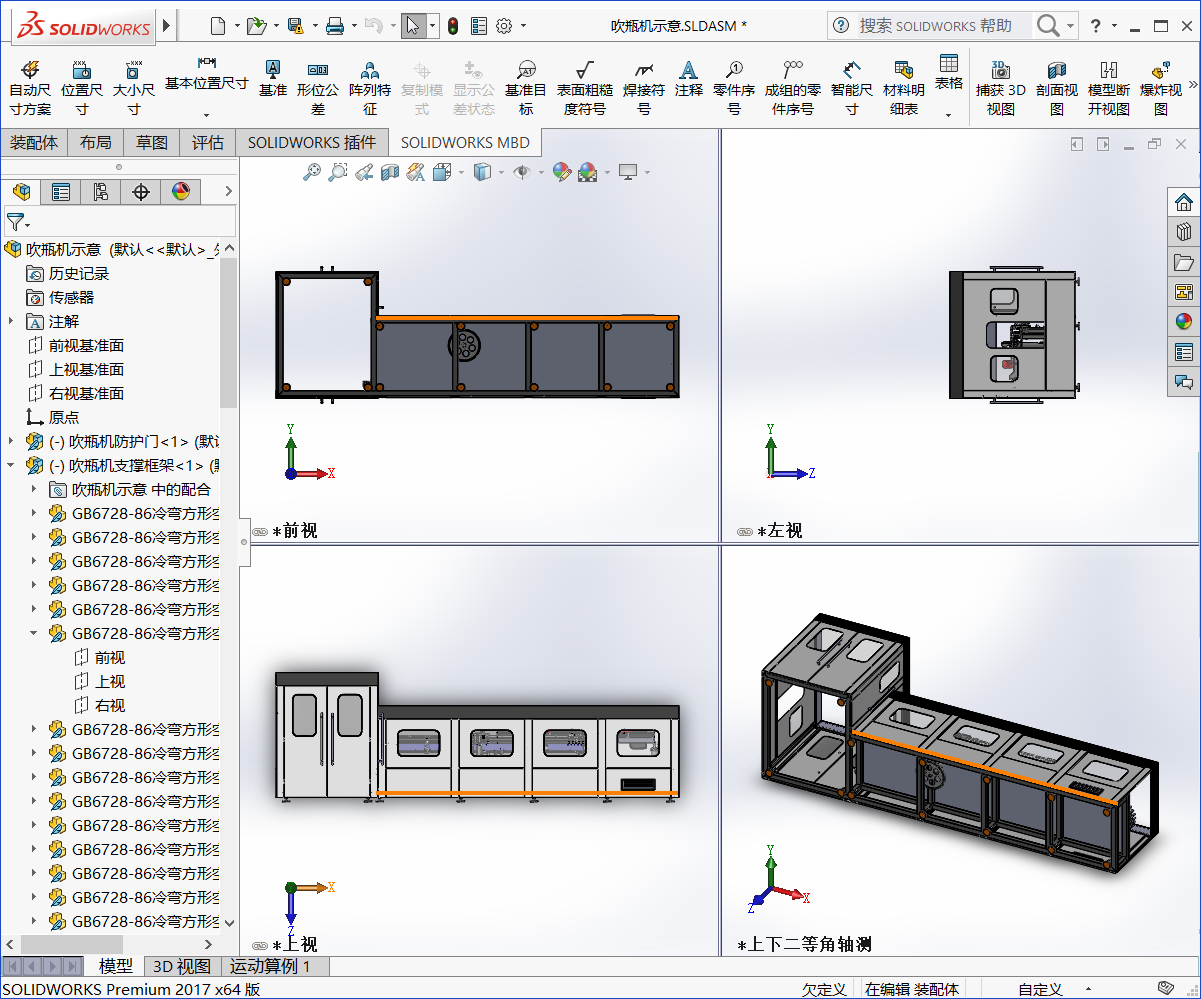
Task: Switch to the 评估 tab
Action: tap(208, 142)
